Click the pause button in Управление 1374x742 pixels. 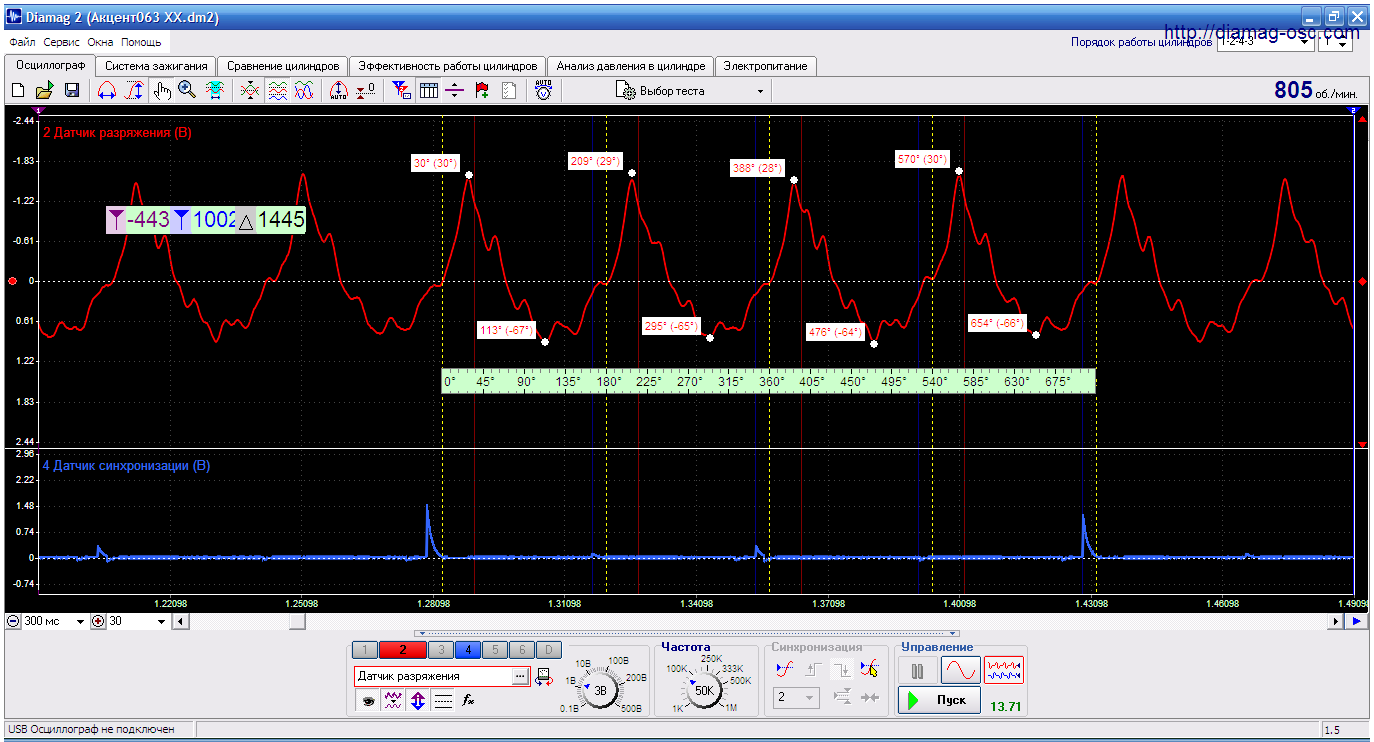pyautogui.click(x=917, y=670)
